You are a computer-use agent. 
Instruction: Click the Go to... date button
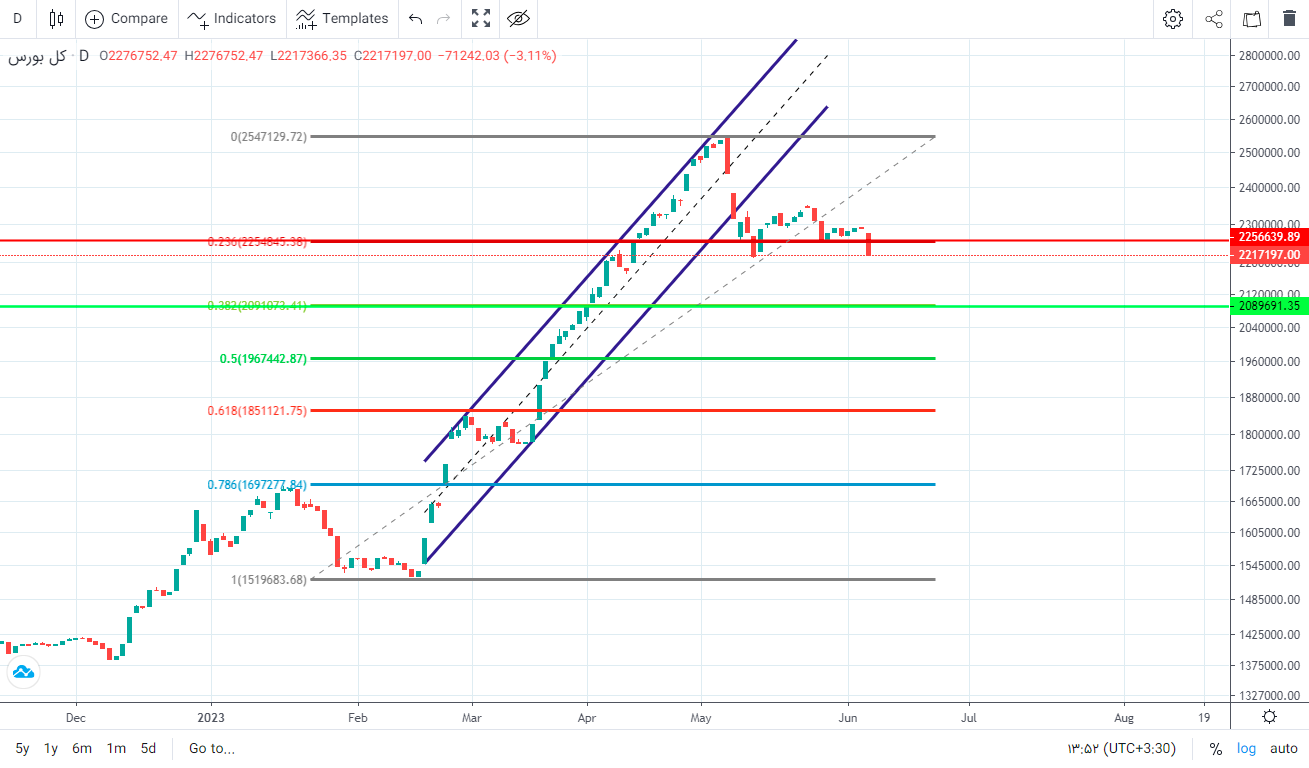[212, 748]
